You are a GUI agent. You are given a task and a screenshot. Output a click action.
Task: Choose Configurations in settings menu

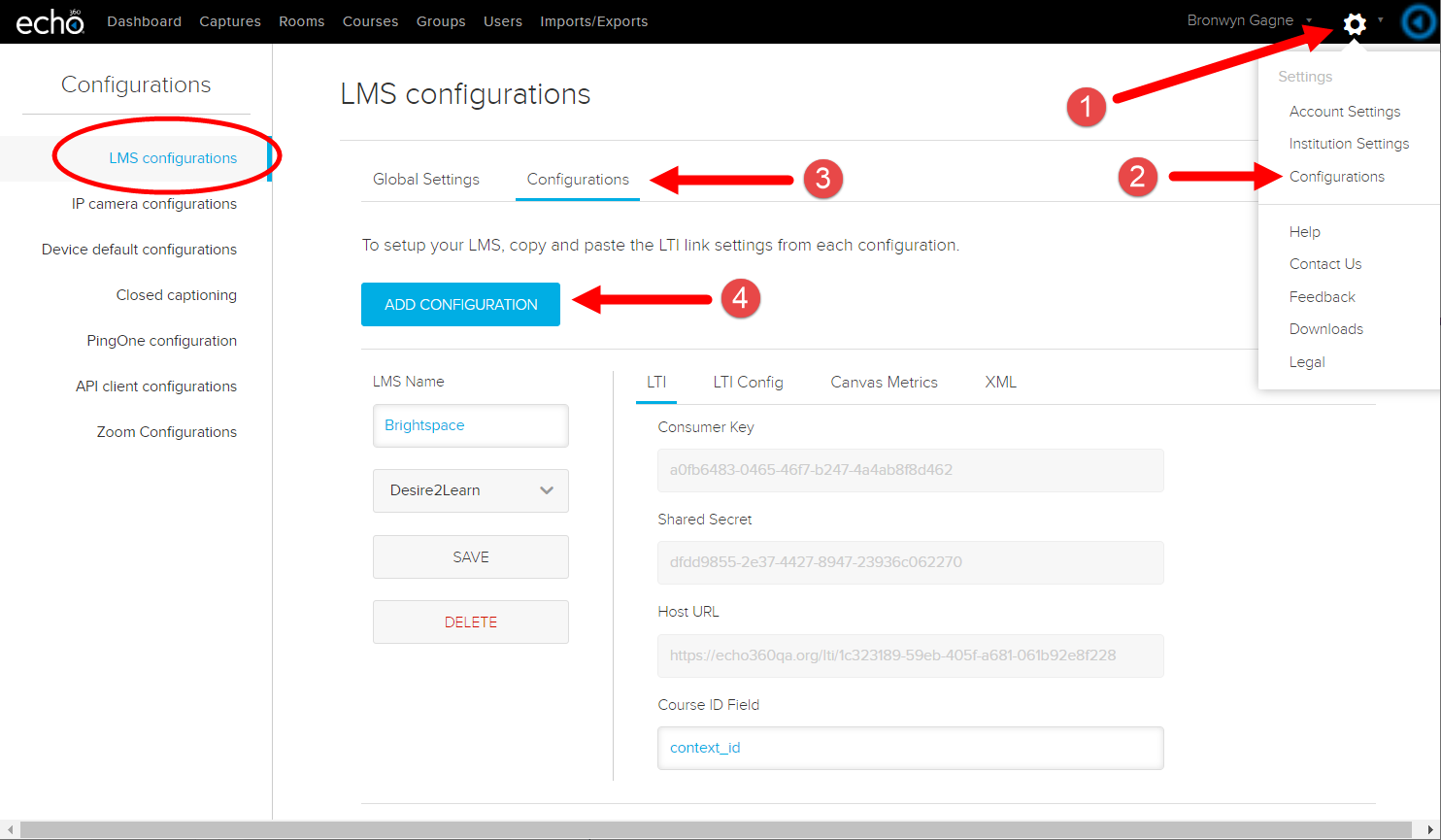(x=1337, y=177)
